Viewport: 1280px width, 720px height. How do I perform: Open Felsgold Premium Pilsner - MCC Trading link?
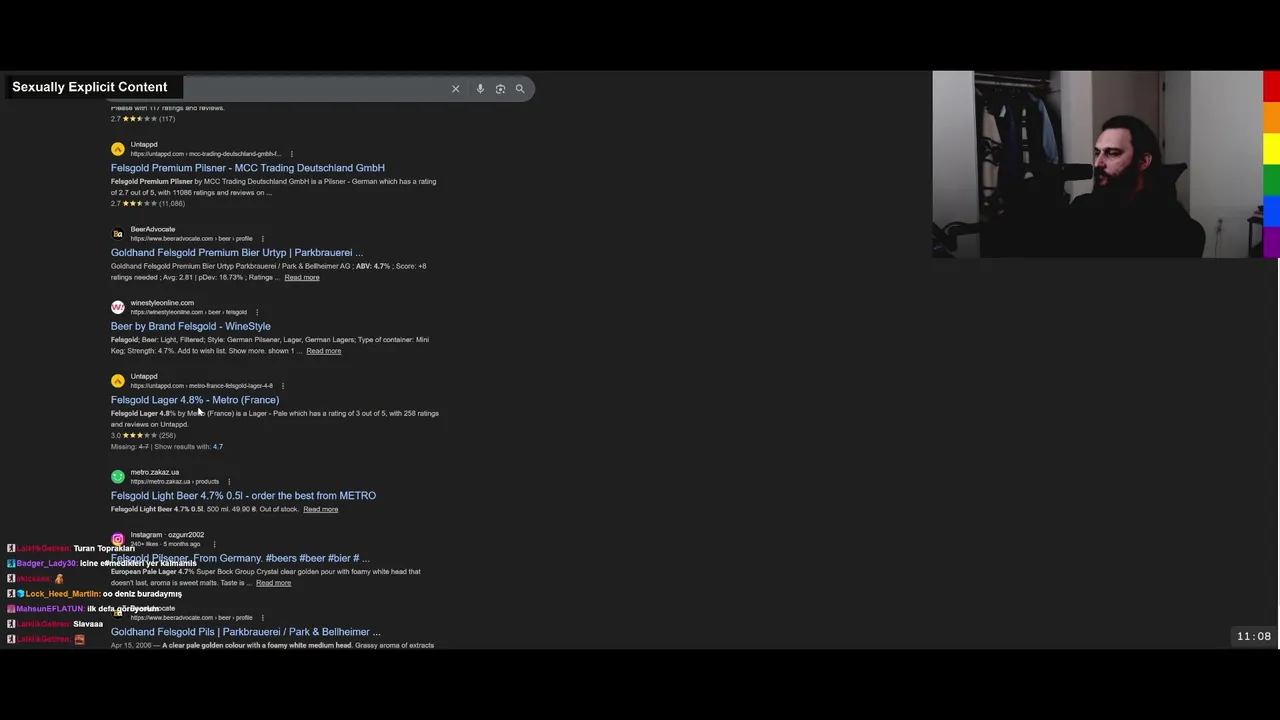[247, 168]
